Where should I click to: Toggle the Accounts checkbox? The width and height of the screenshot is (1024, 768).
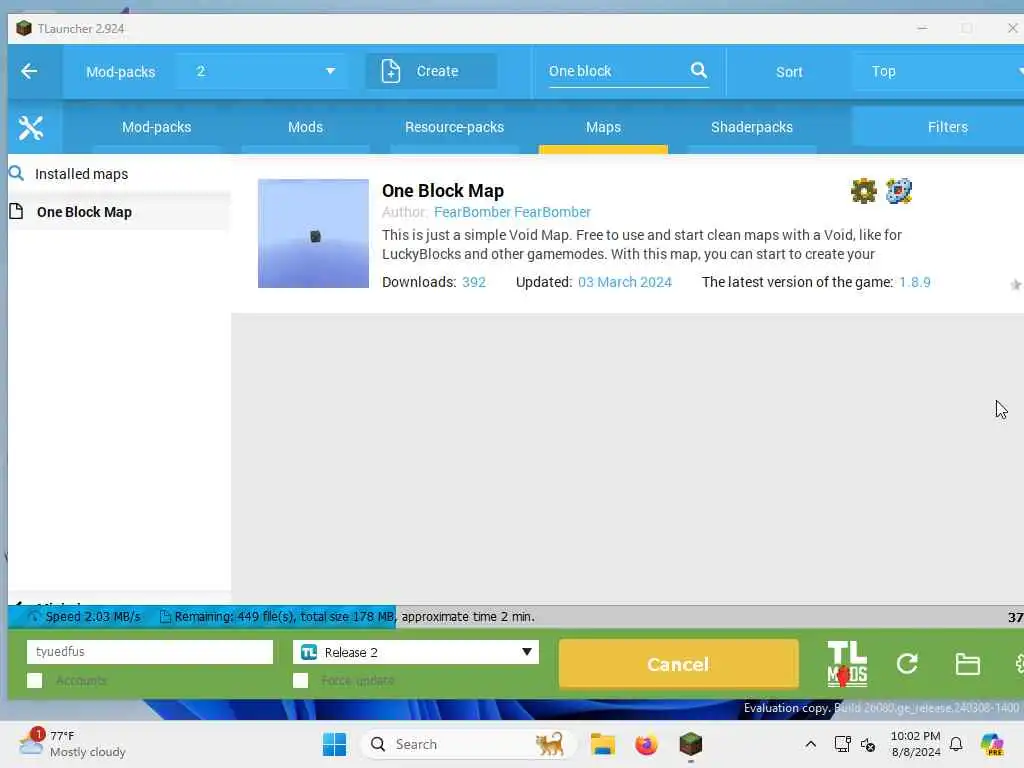pos(35,680)
